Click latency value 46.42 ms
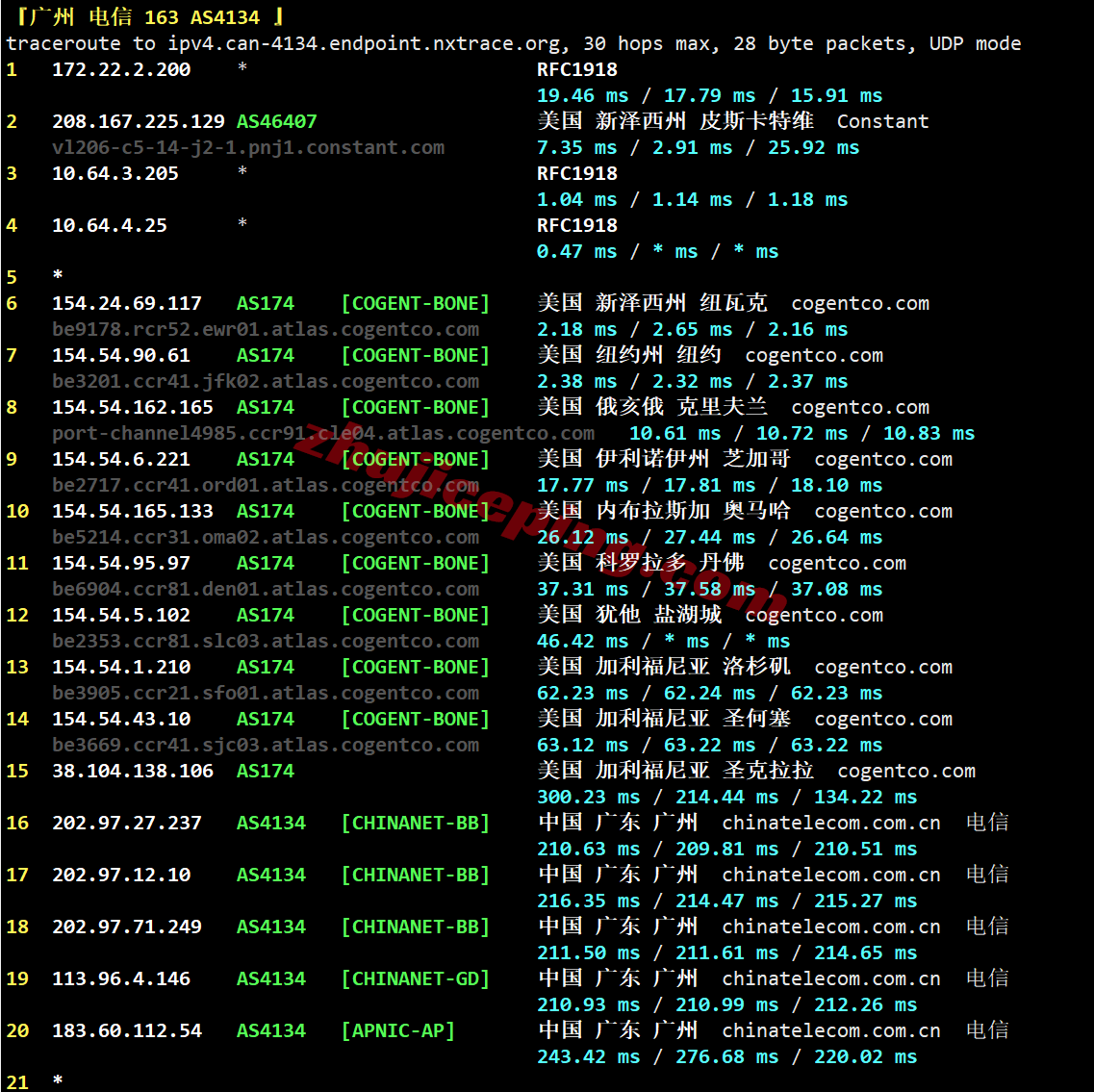The width and height of the screenshot is (1094, 1092). pyautogui.click(x=582, y=641)
